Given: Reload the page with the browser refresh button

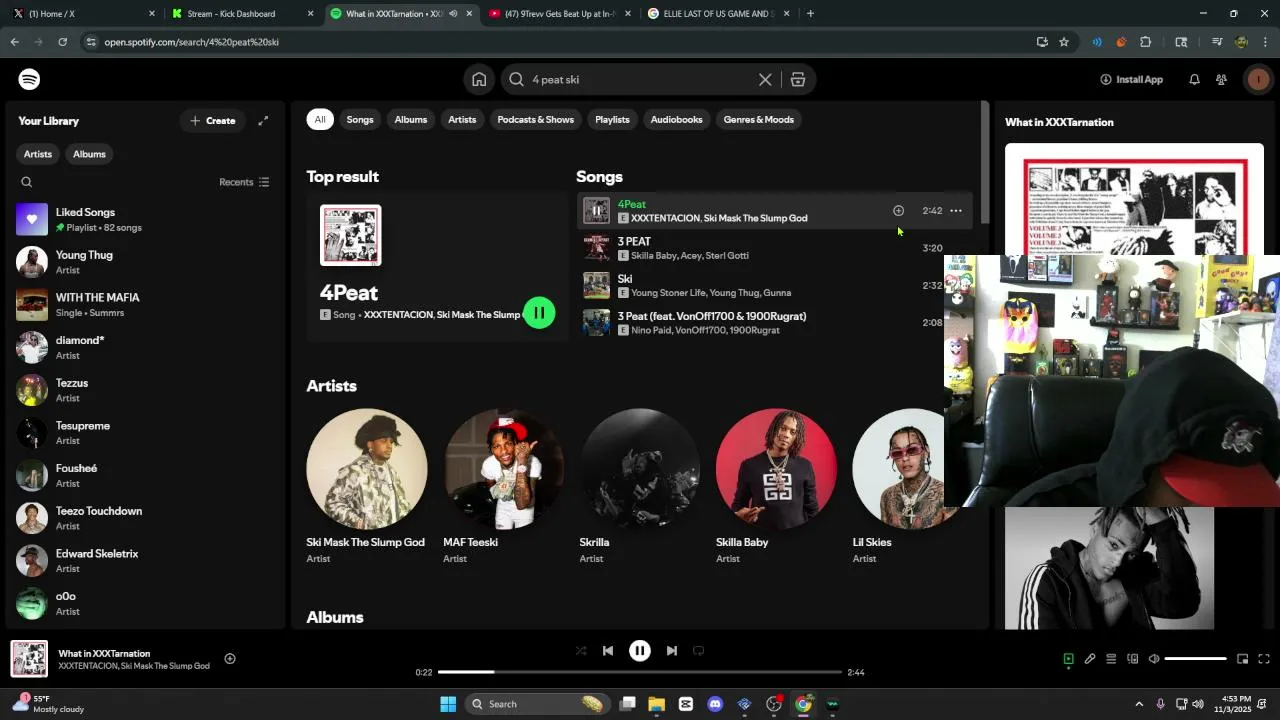Looking at the screenshot, I should click(x=62, y=42).
